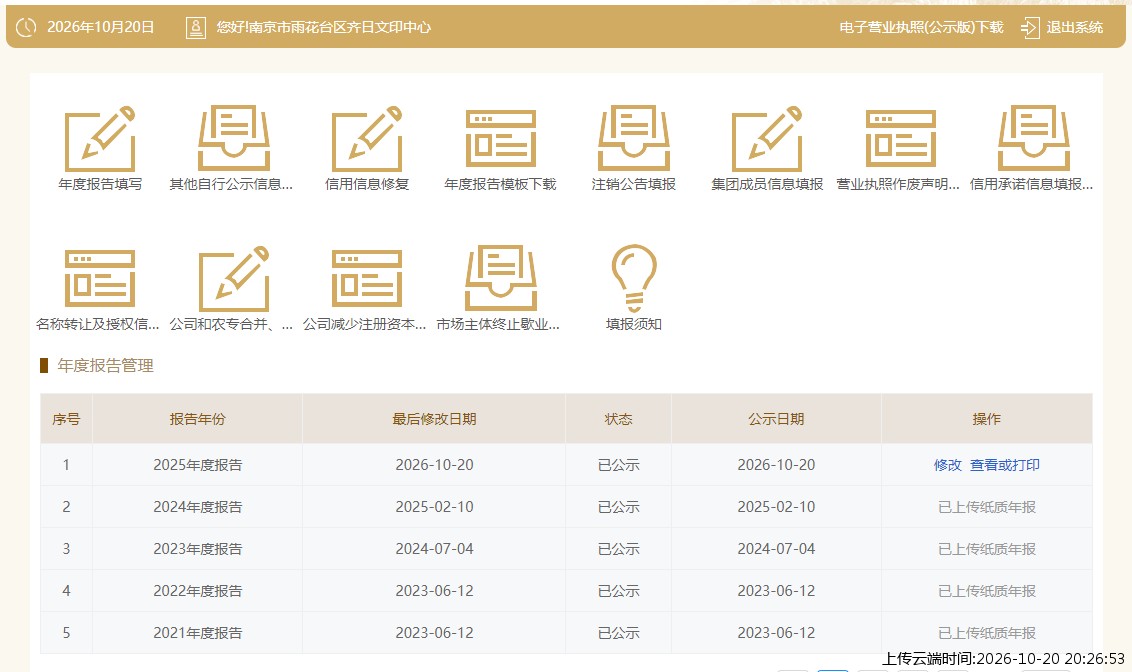The height and width of the screenshot is (672, 1132).
Task: Open 公司和农专合并 icon
Action: [233, 279]
